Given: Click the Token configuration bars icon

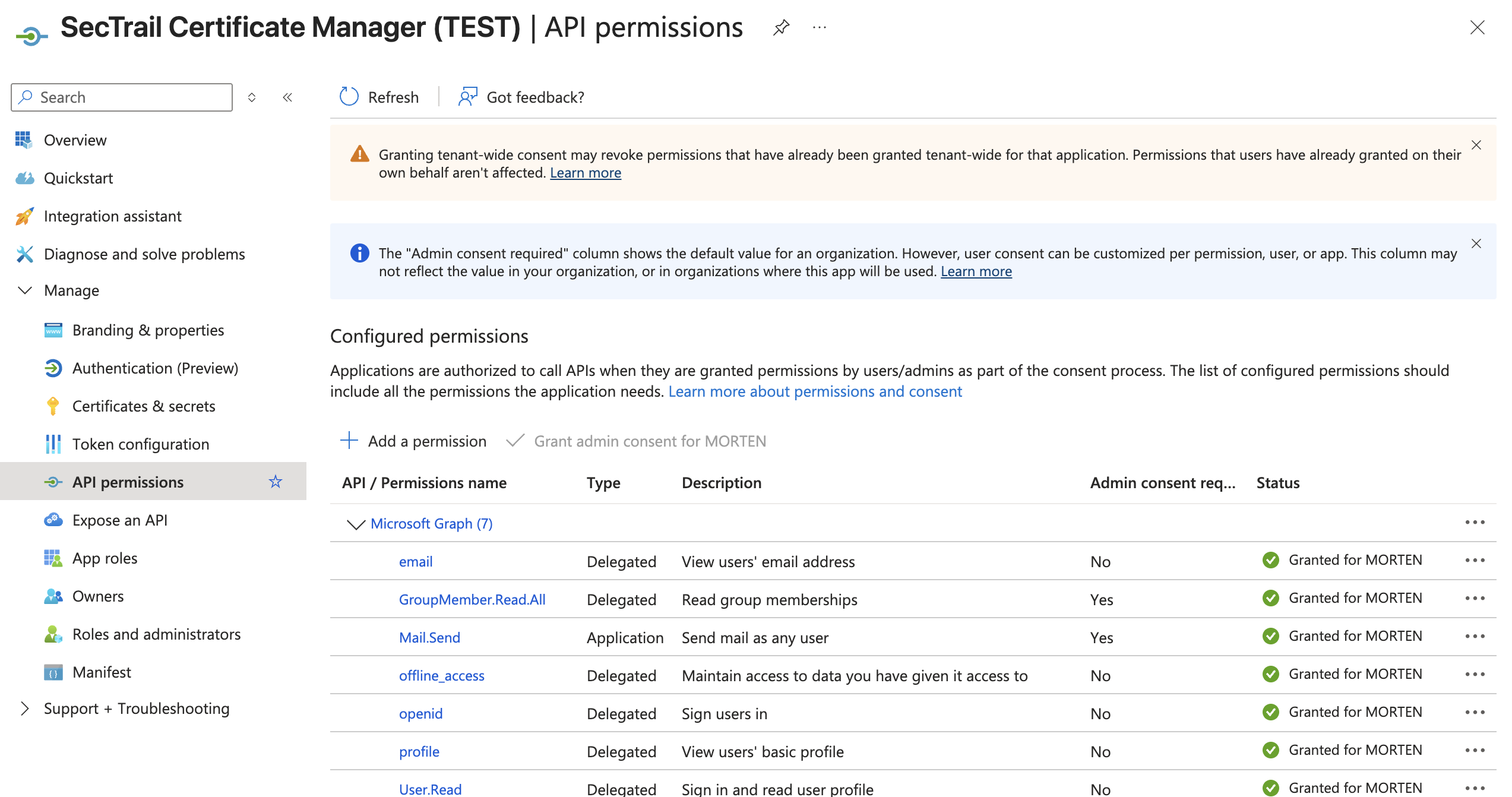Looking at the screenshot, I should 53,444.
